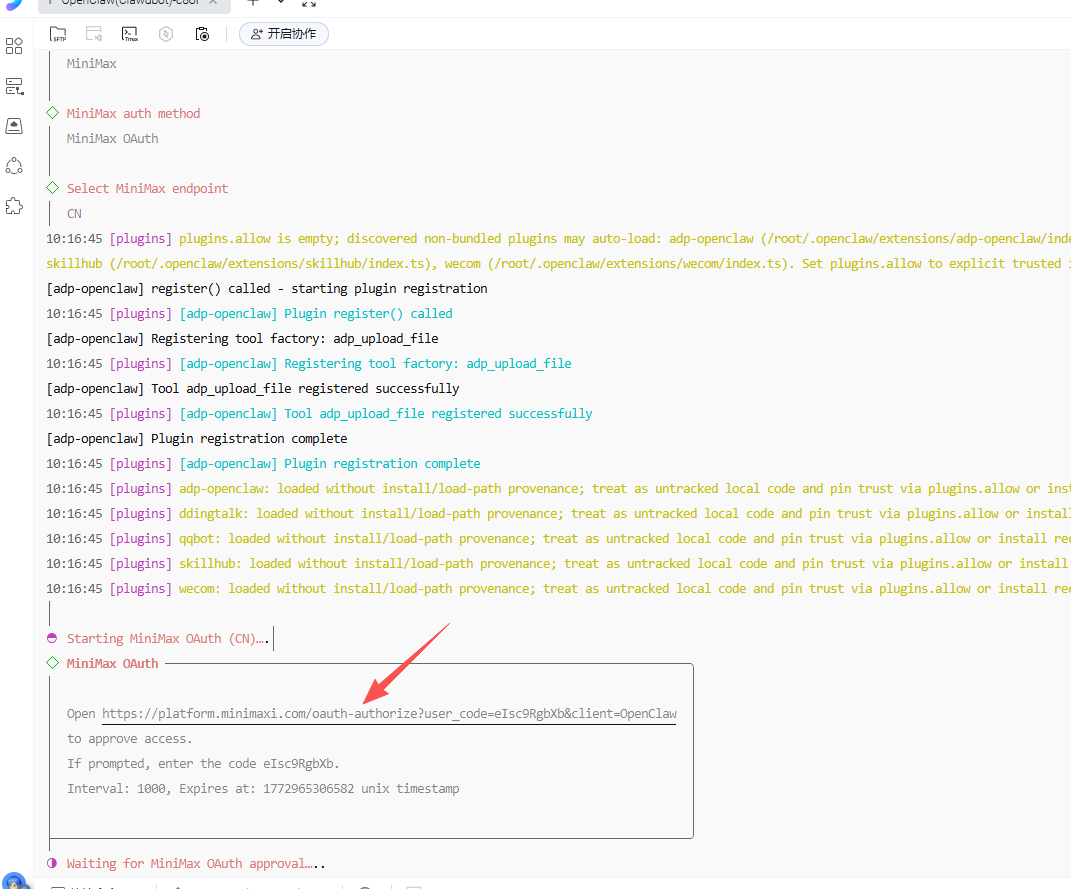Toggle the fullscreen arrows icon in the tab bar
The height and width of the screenshot is (889, 1071).
(x=309, y=3)
